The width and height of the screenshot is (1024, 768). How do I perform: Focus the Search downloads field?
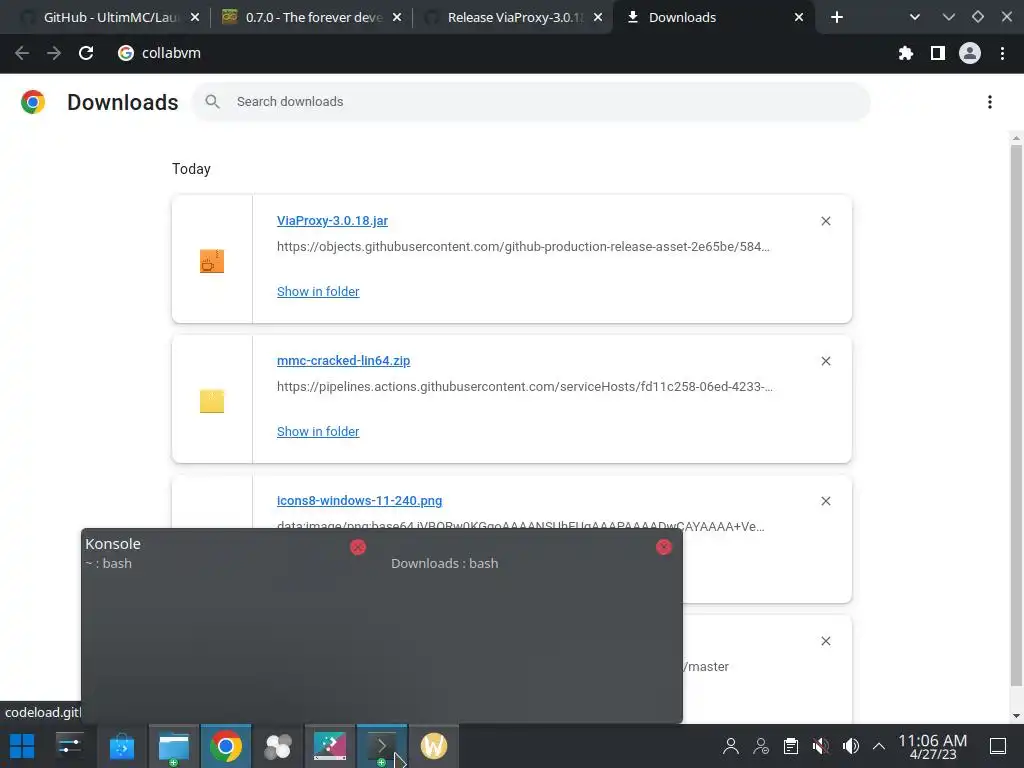point(531,102)
